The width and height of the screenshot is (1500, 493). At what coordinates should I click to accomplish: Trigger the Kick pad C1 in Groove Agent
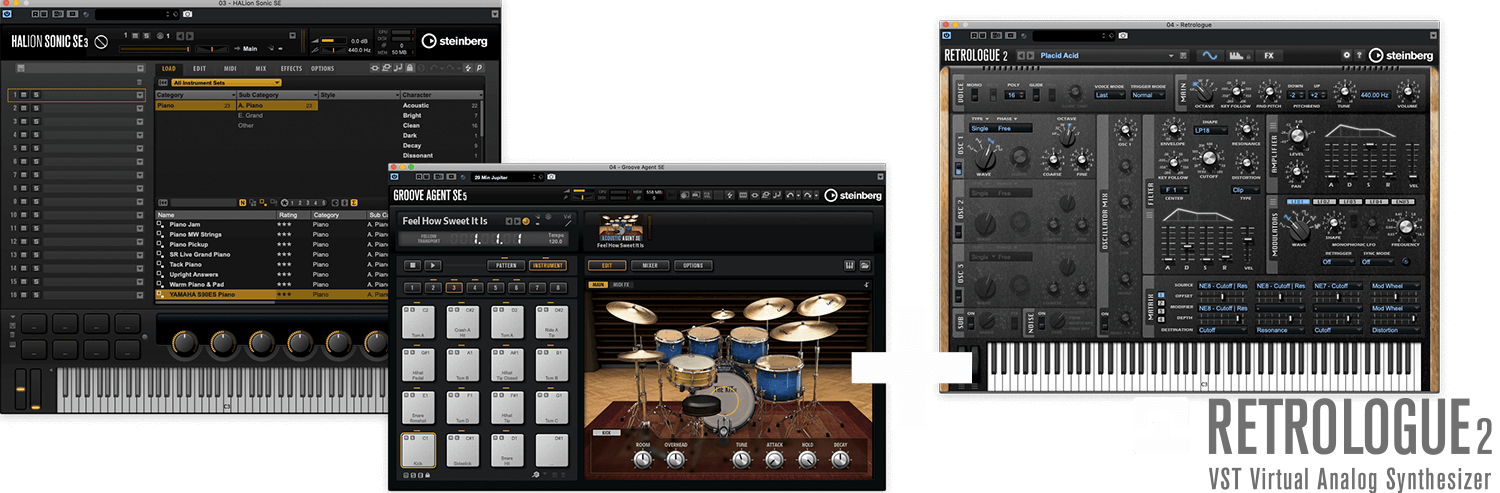(x=419, y=450)
